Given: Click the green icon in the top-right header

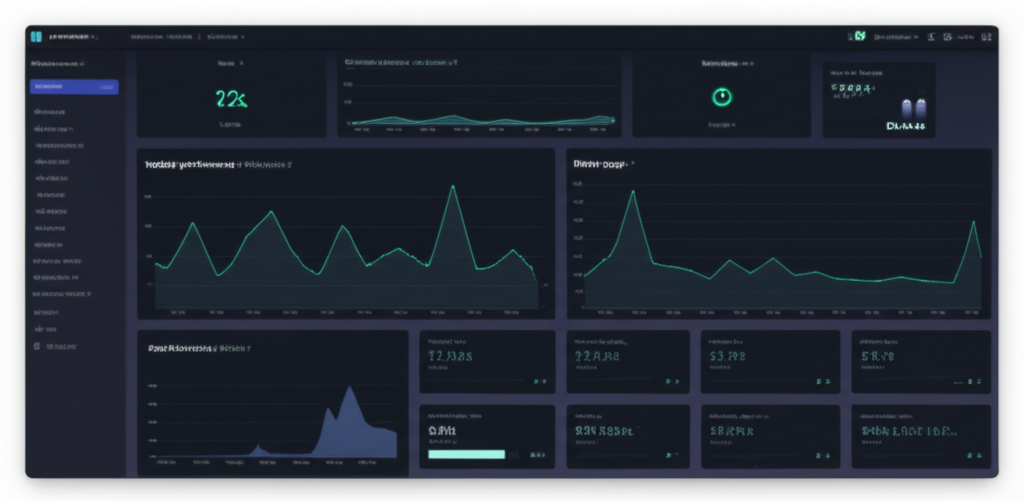Looking at the screenshot, I should [x=857, y=36].
